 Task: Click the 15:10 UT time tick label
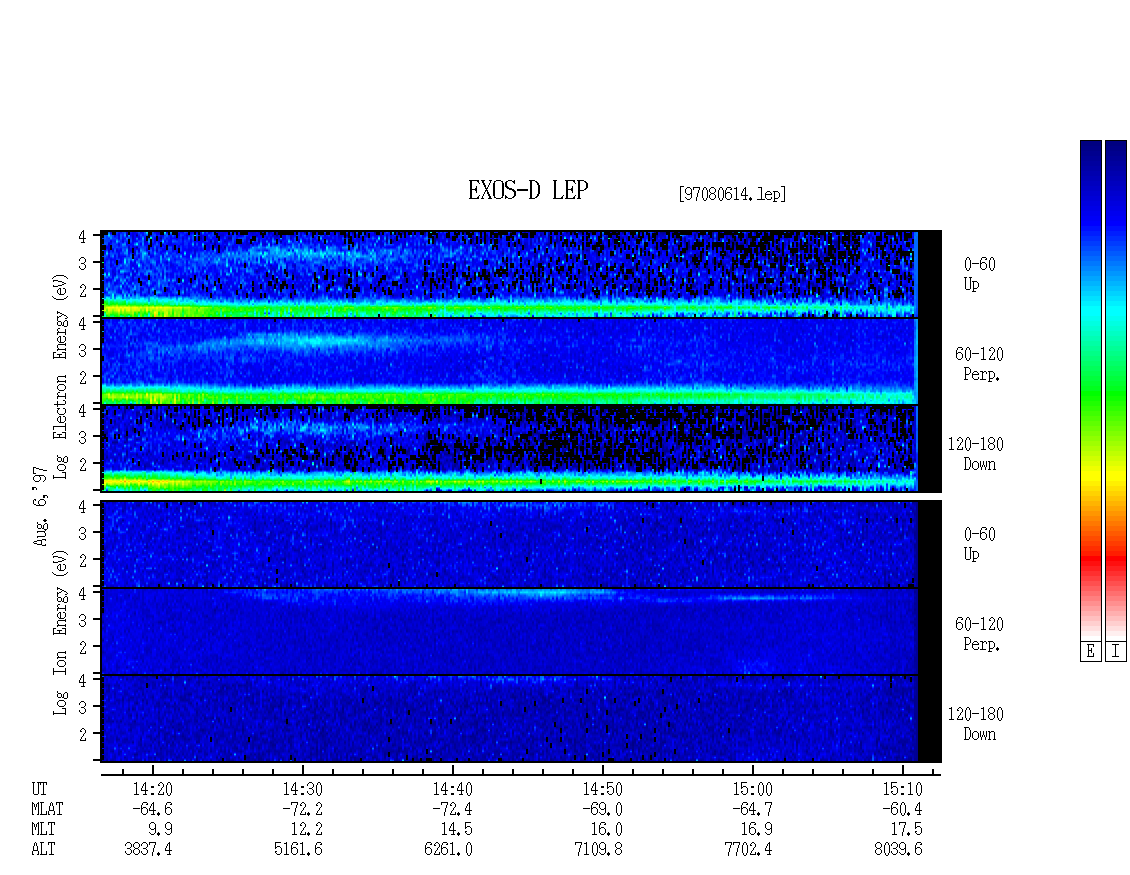[x=902, y=789]
